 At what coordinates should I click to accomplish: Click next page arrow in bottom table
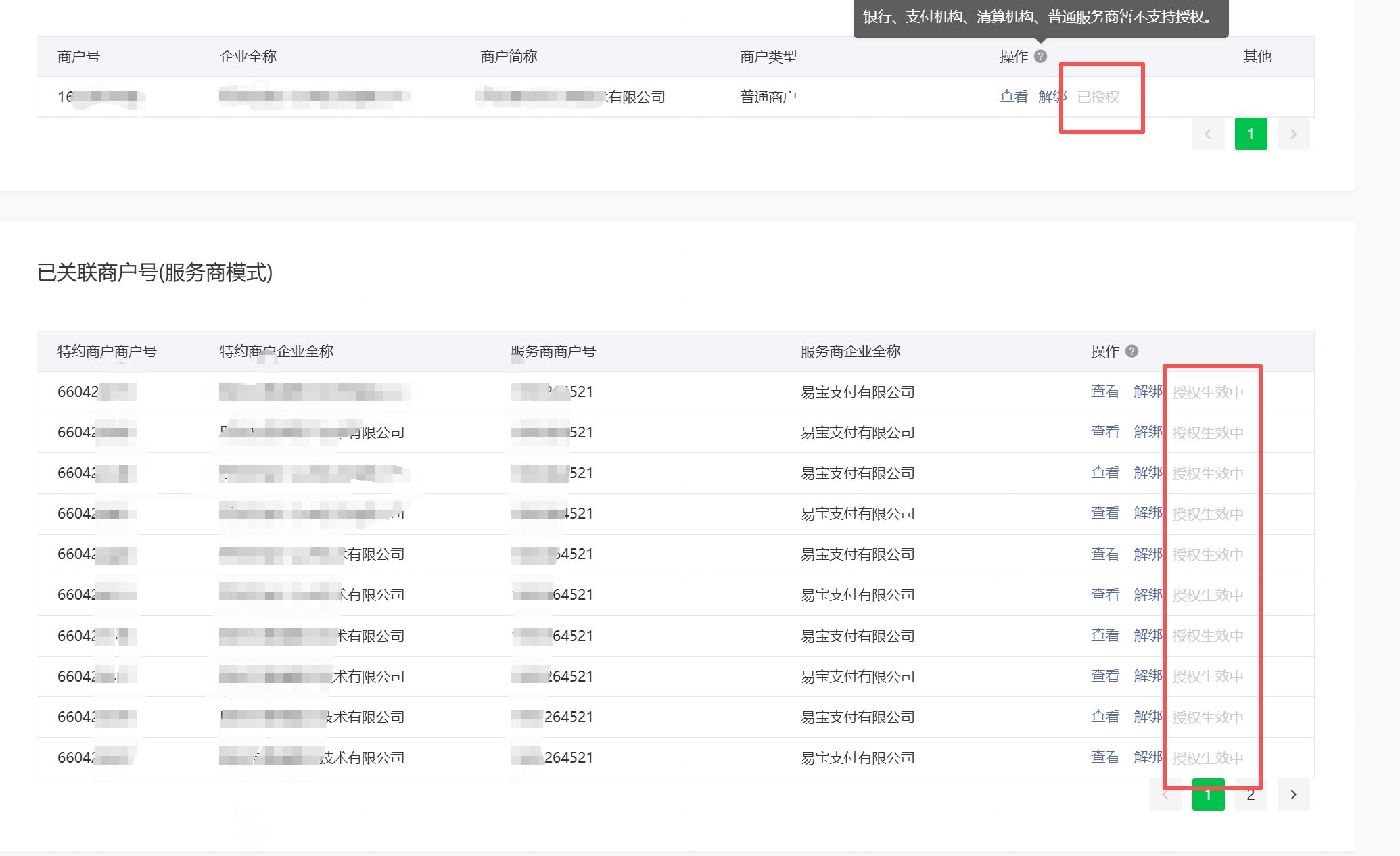point(1293,794)
